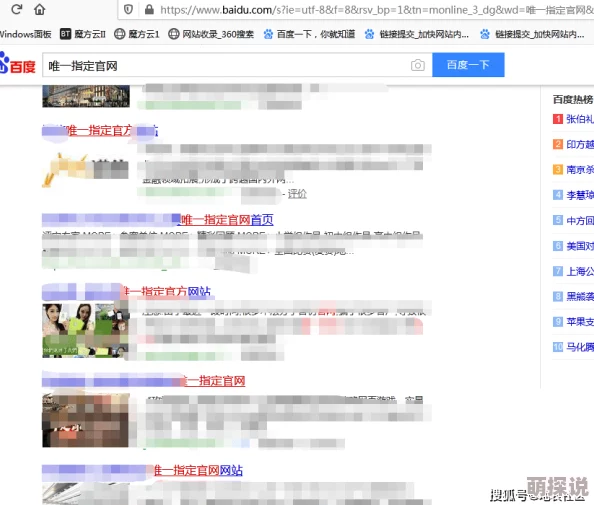Open the 百度一下，你就知道 bookmark
Image resolution: width=594 pixels, height=505 pixels.
pos(310,34)
